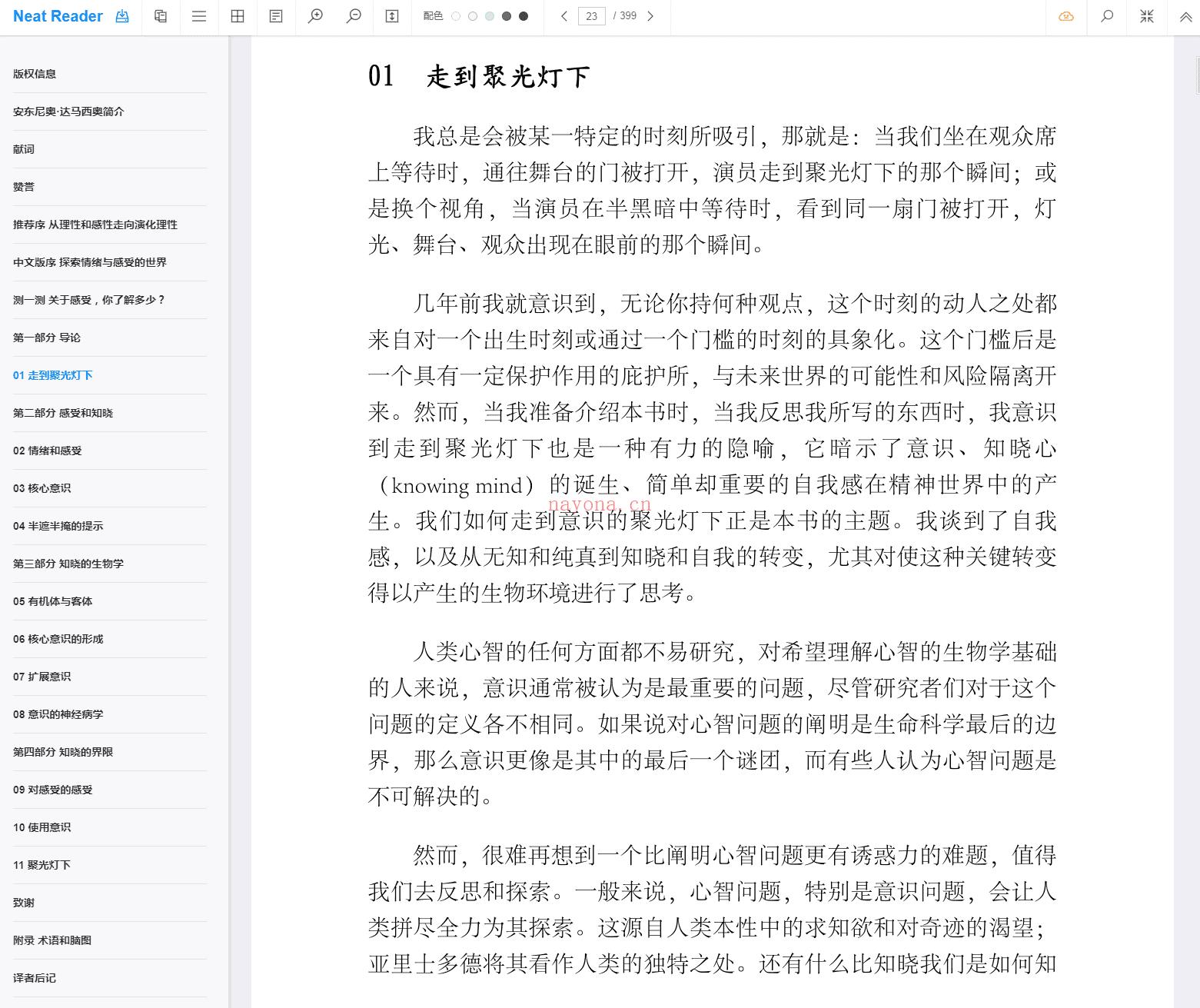The image size is (1200, 1008).
Task: Click the import book icon beside Neat Reader
Action: pos(122,16)
